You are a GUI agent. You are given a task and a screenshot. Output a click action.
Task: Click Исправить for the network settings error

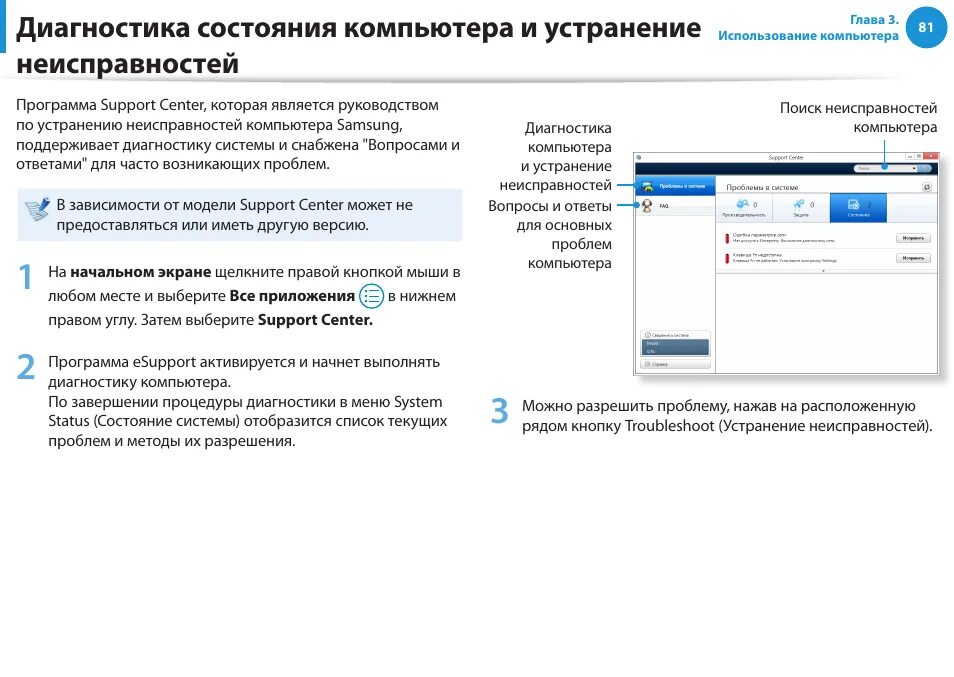pos(914,237)
